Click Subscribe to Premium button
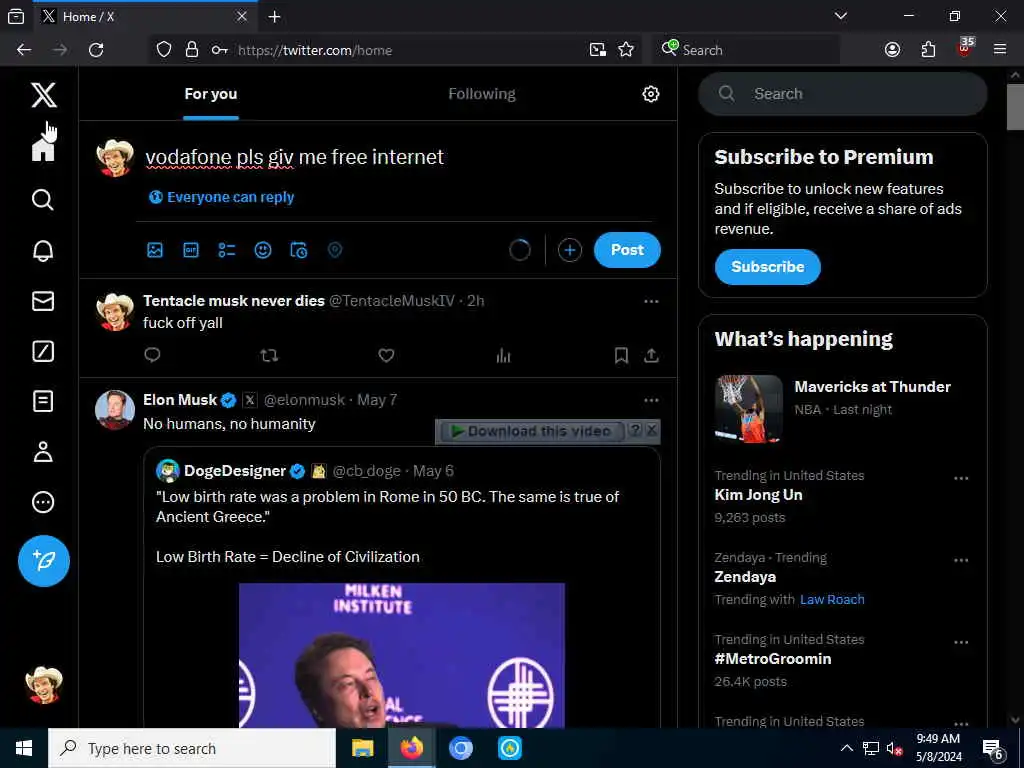The height and width of the screenshot is (768, 1024). [x=767, y=267]
